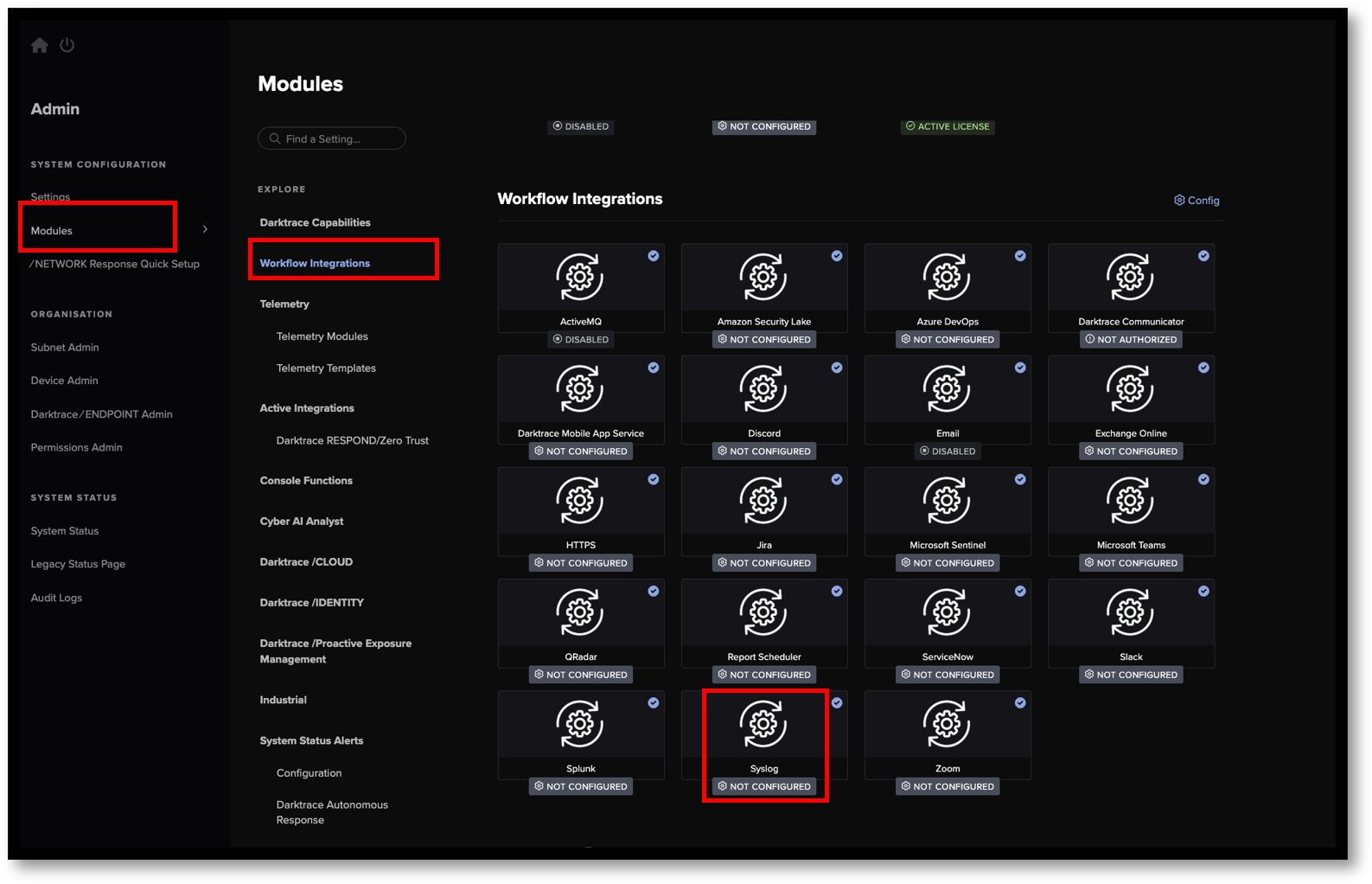1372x884 pixels.
Task: Open the HTTPS integration icon
Action: (580, 500)
